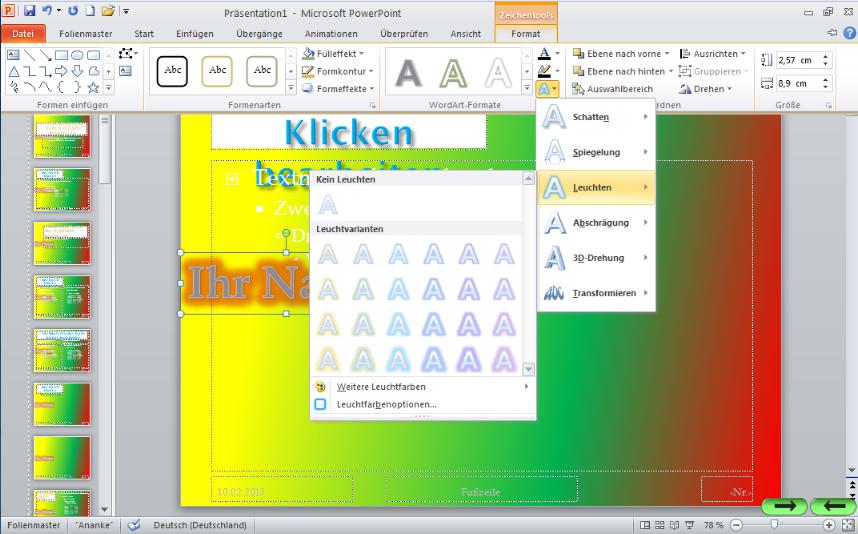Open PowerPoint Help question mark icon
This screenshot has height=534, width=858.
click(848, 33)
